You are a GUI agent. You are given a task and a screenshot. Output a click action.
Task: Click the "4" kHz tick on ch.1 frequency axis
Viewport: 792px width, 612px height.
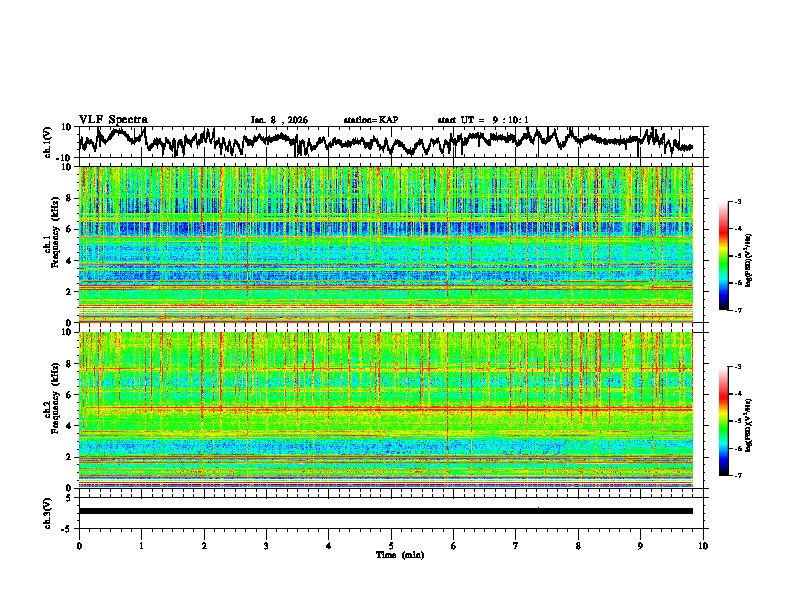click(x=70, y=261)
